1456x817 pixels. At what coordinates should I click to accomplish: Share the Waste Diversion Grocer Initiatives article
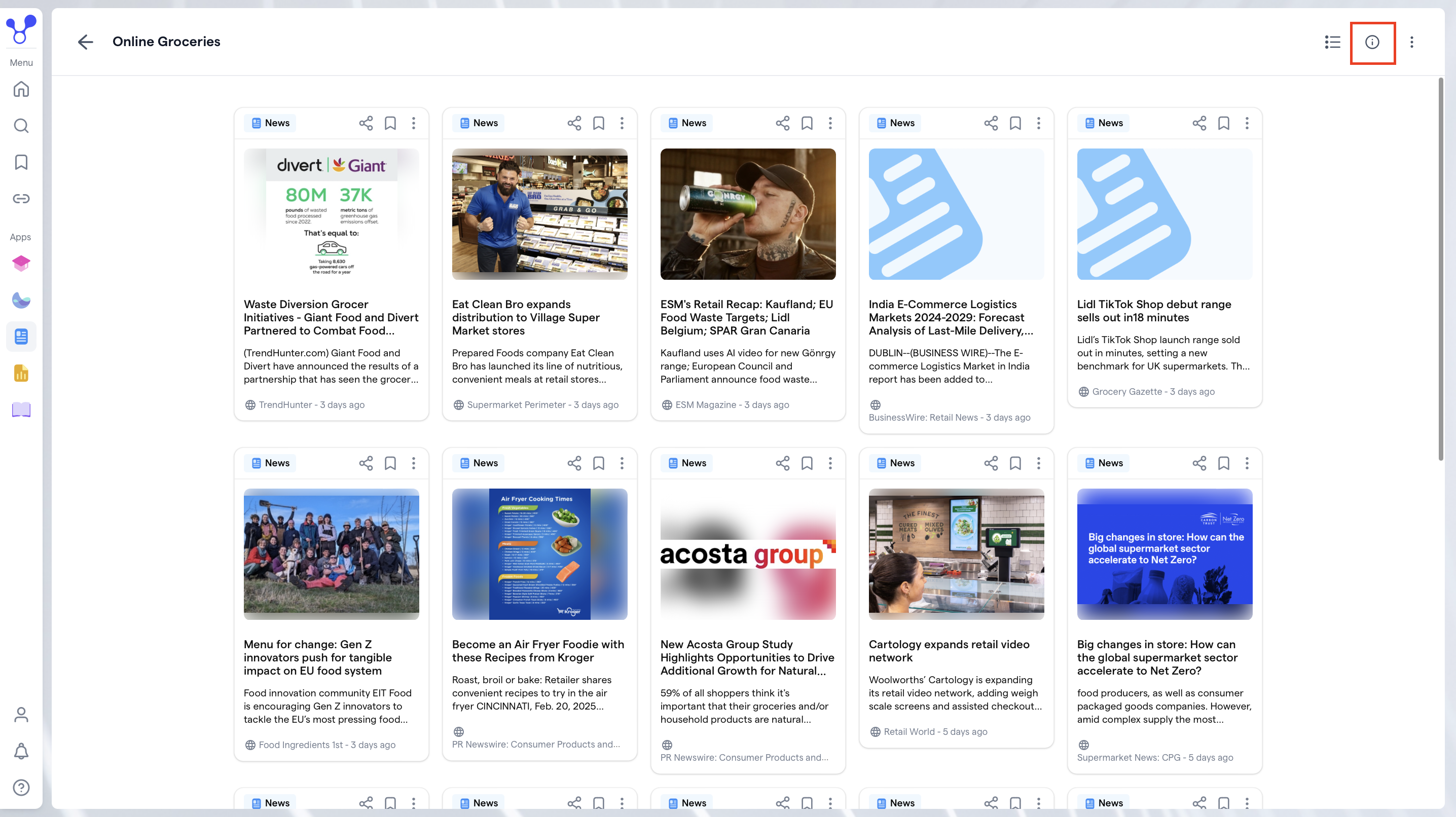pyautogui.click(x=366, y=123)
